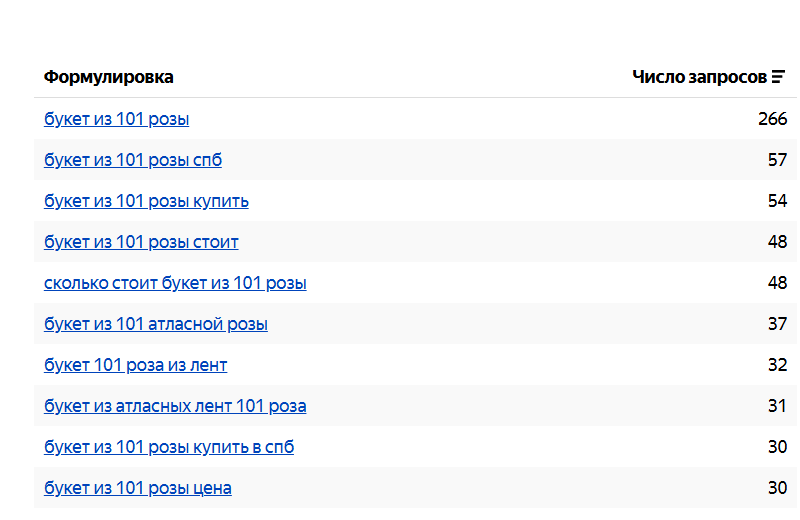Click the Формулировка column header
Viewport: 800px width, 520px height.
coord(108,77)
